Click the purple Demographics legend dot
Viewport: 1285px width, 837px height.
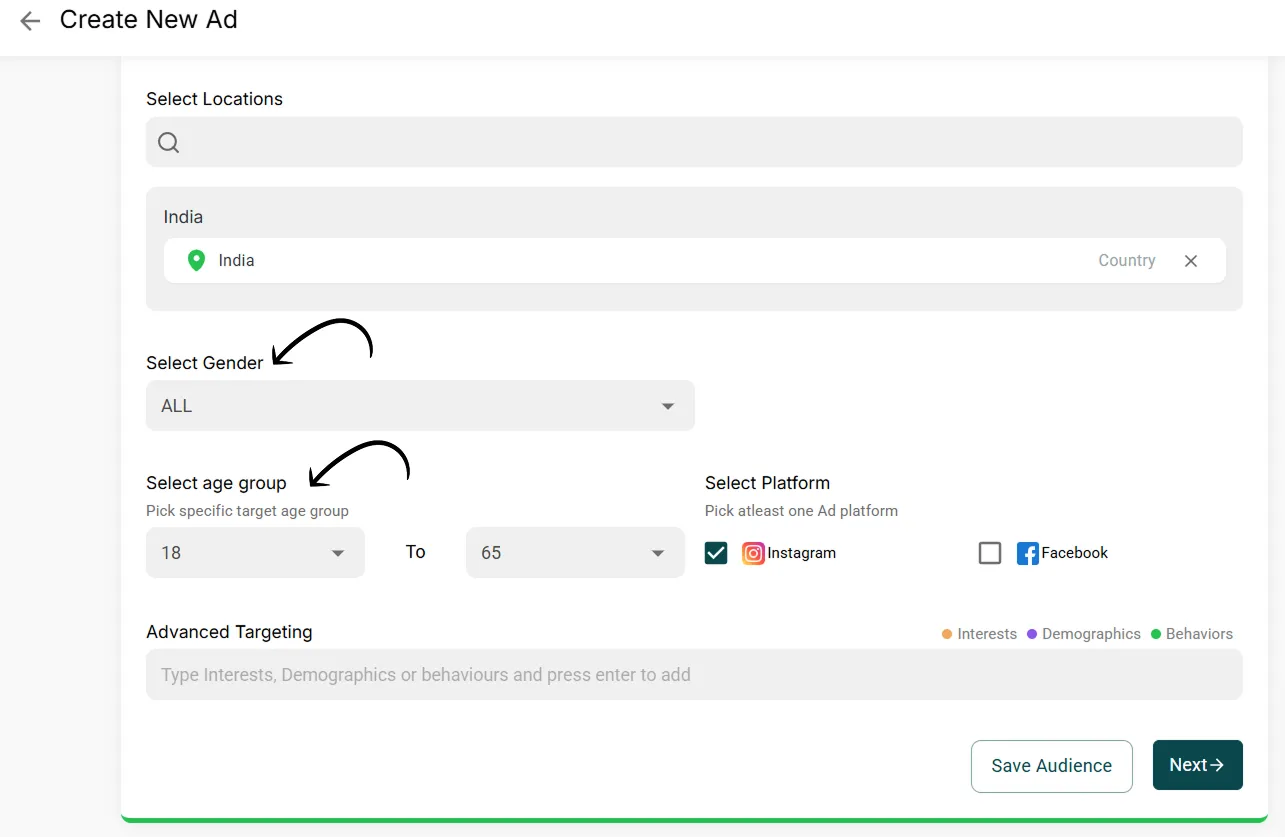(1032, 634)
